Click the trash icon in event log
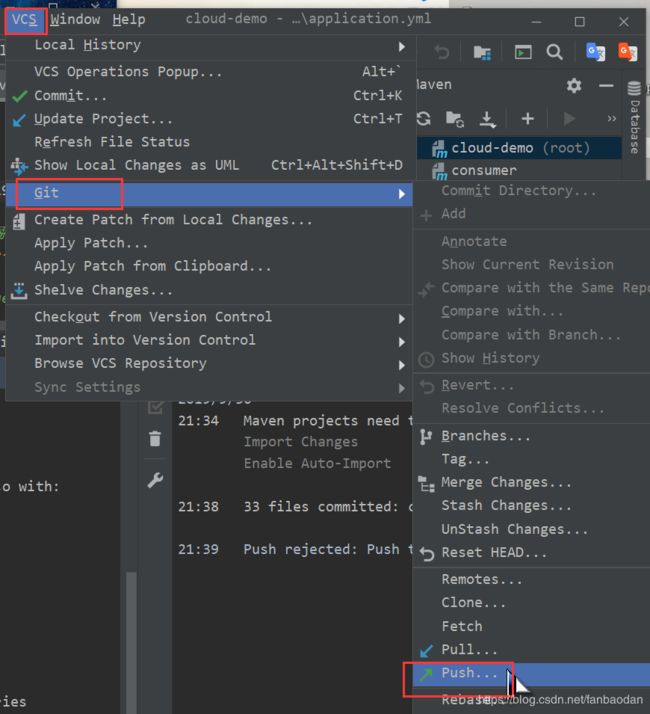650x714 pixels. point(155,439)
